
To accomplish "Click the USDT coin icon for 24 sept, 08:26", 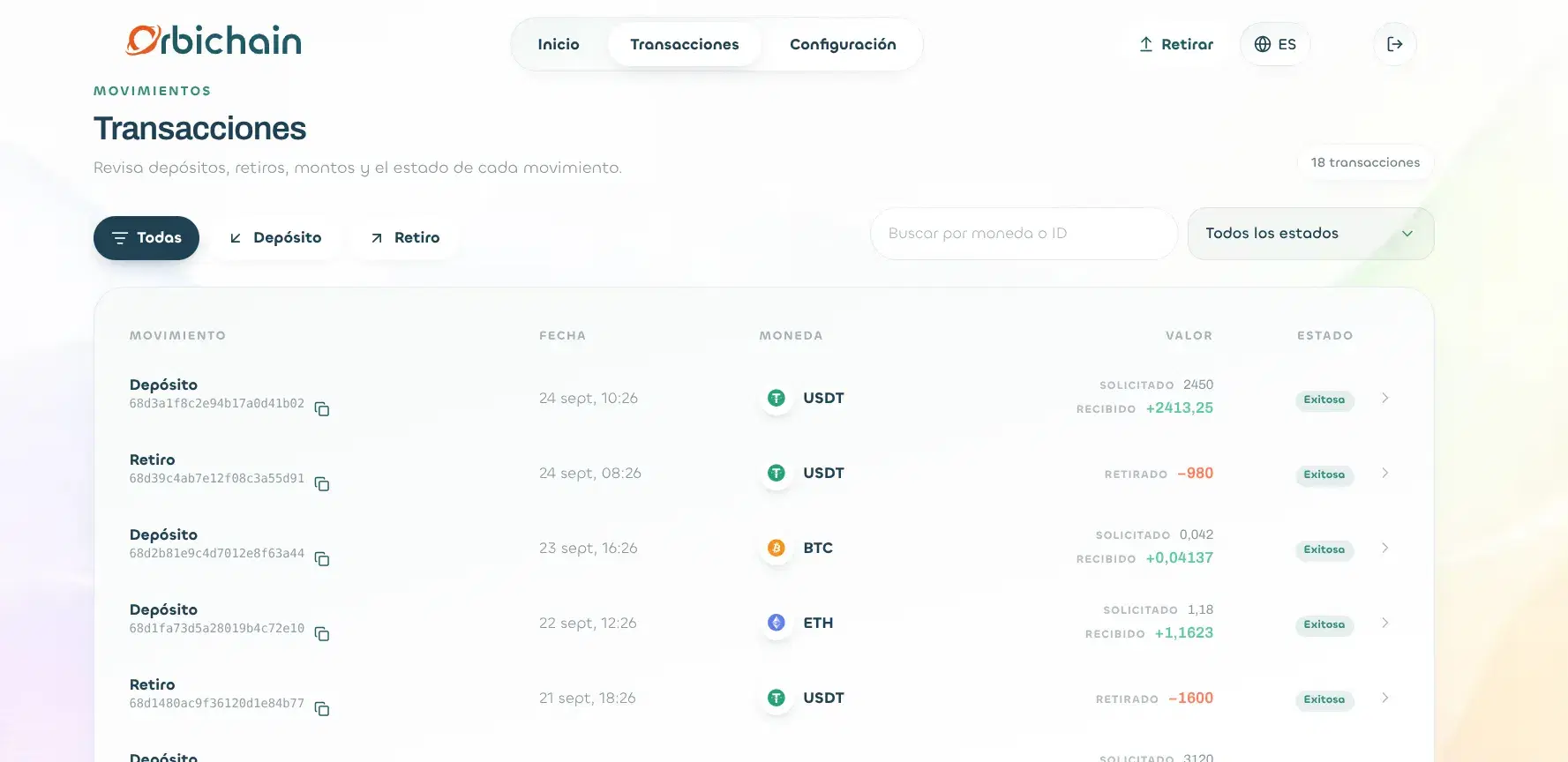I will coord(776,474).
